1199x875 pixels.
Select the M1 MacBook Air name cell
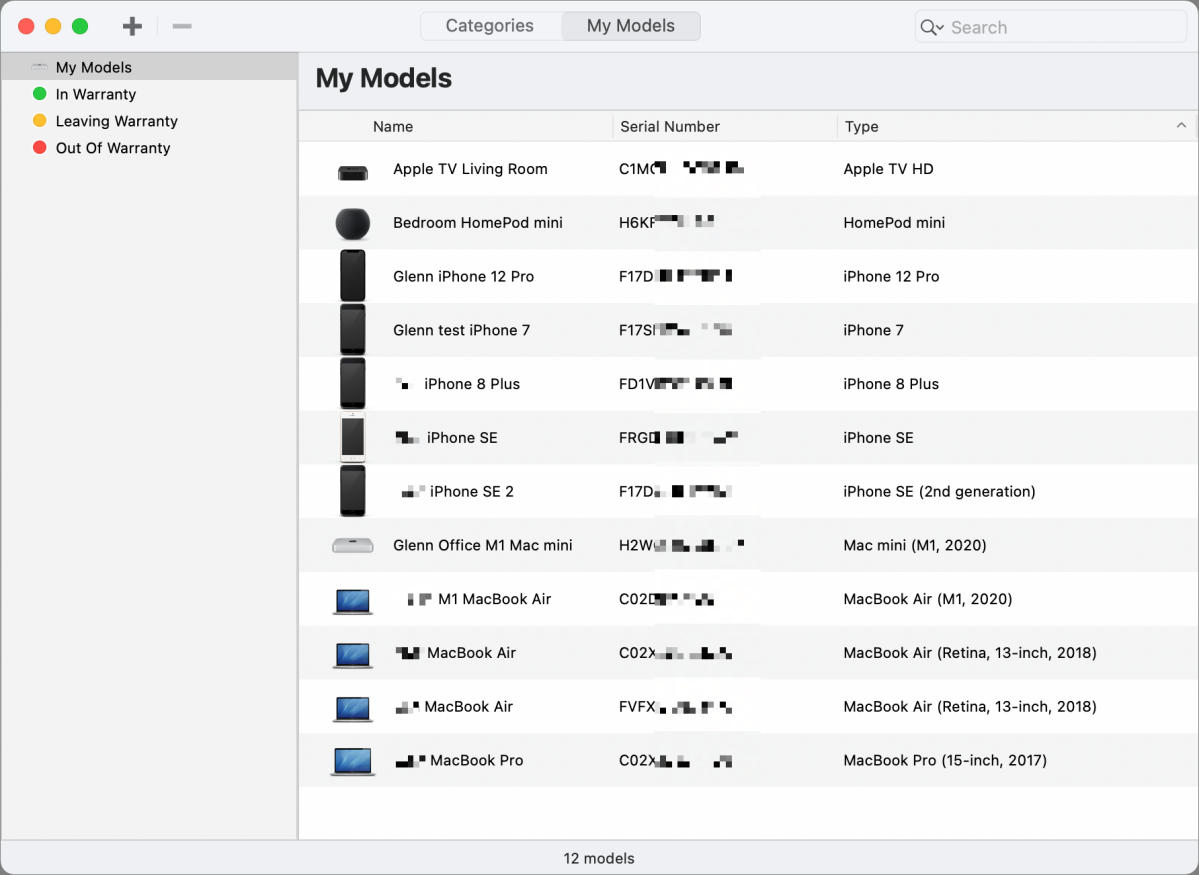pyautogui.click(x=479, y=599)
